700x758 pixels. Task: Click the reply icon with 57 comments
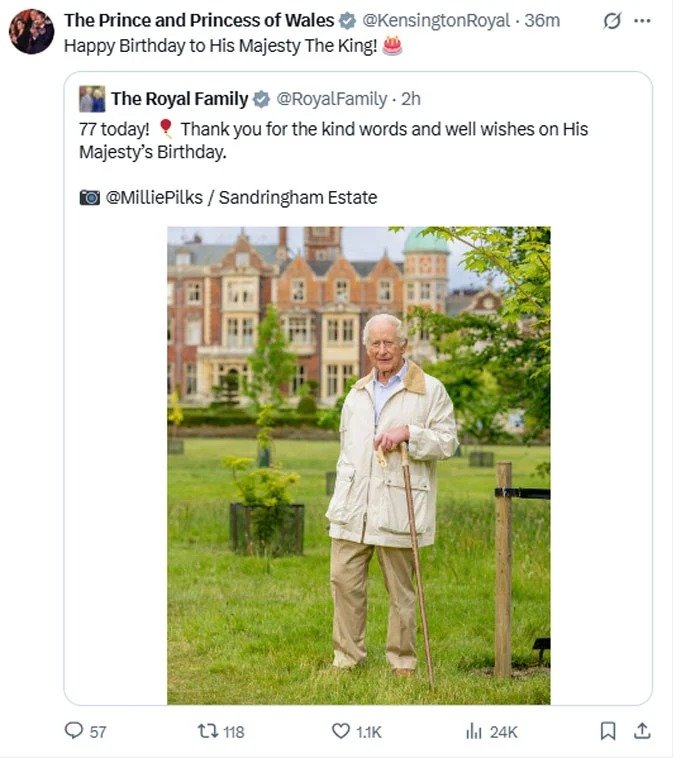coord(74,731)
